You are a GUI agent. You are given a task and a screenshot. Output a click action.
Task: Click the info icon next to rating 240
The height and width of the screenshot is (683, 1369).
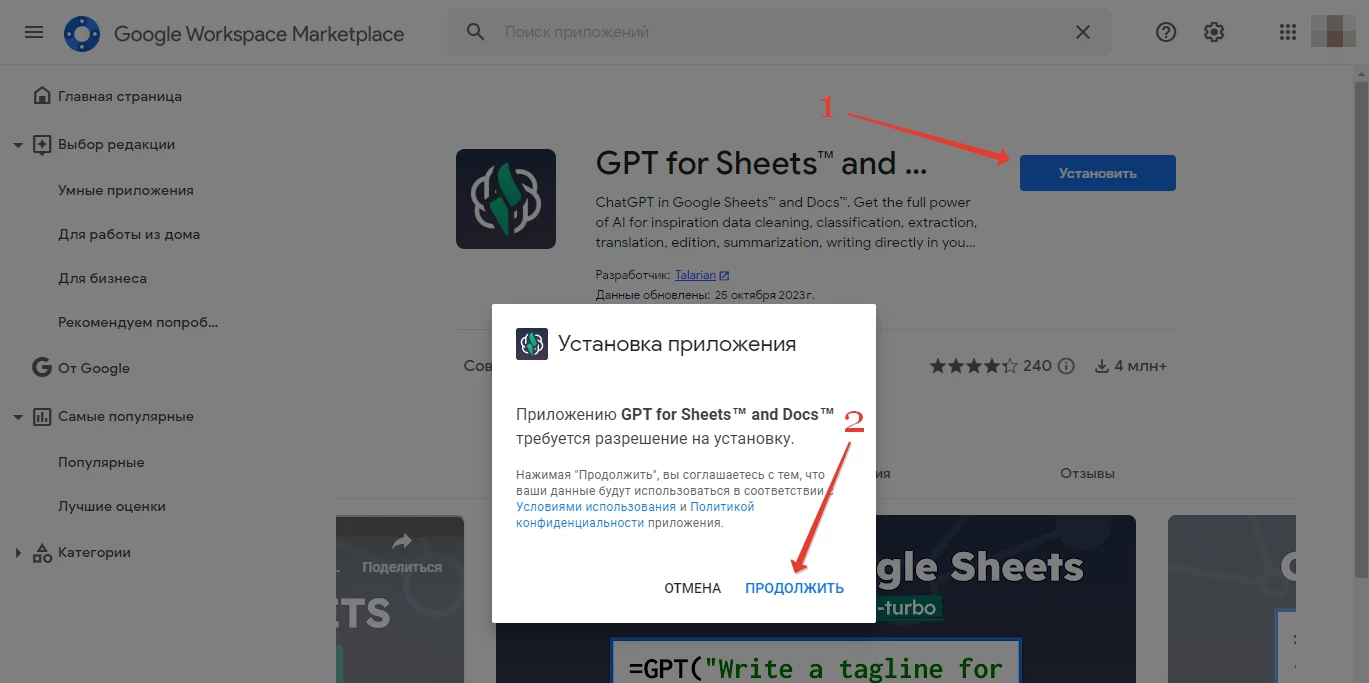(x=1067, y=366)
